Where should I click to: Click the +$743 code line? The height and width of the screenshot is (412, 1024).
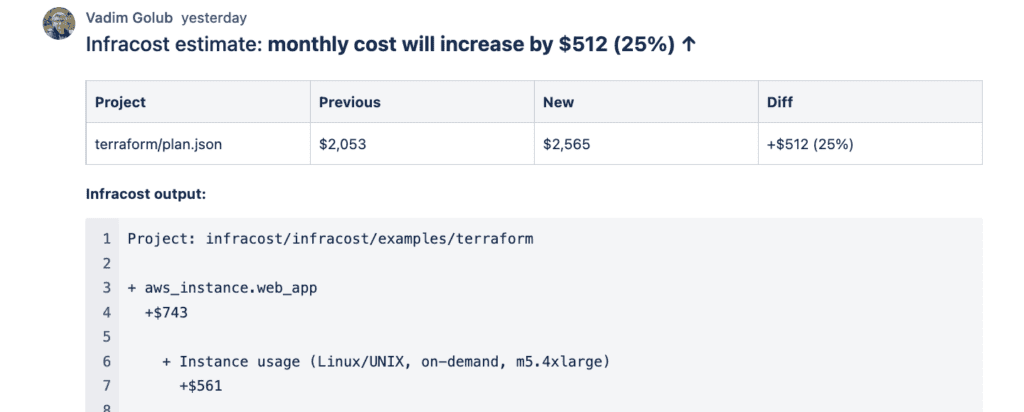pyautogui.click(x=167, y=313)
